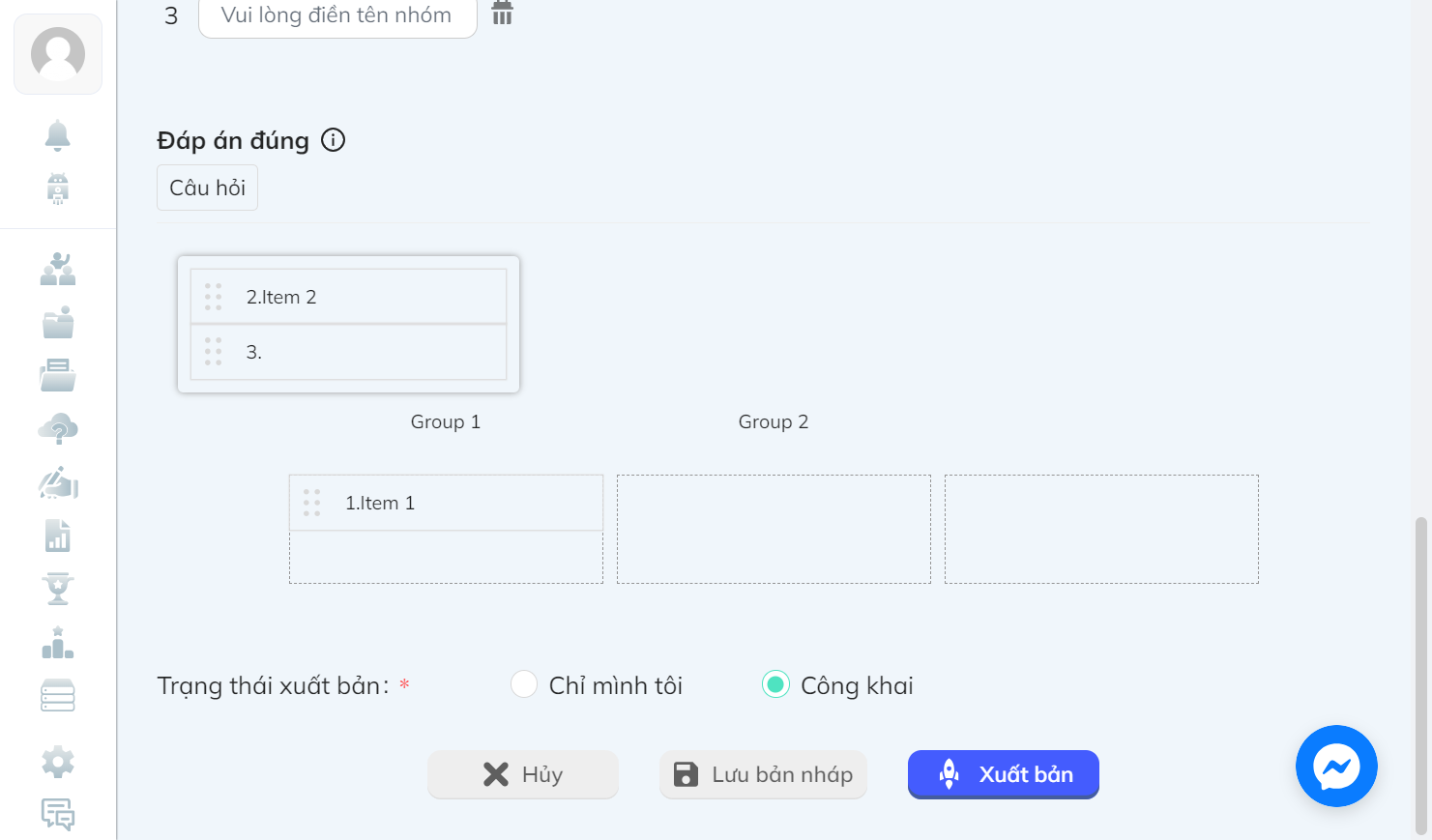Click the 1.Item 1 text

point(380,503)
